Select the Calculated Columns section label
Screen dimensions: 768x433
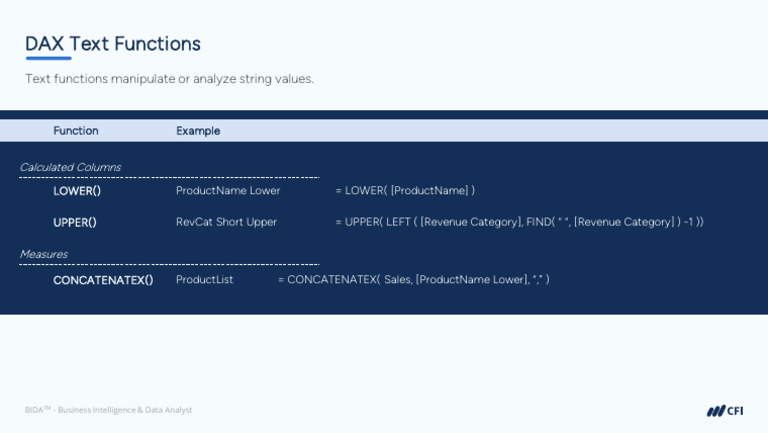coord(70,167)
